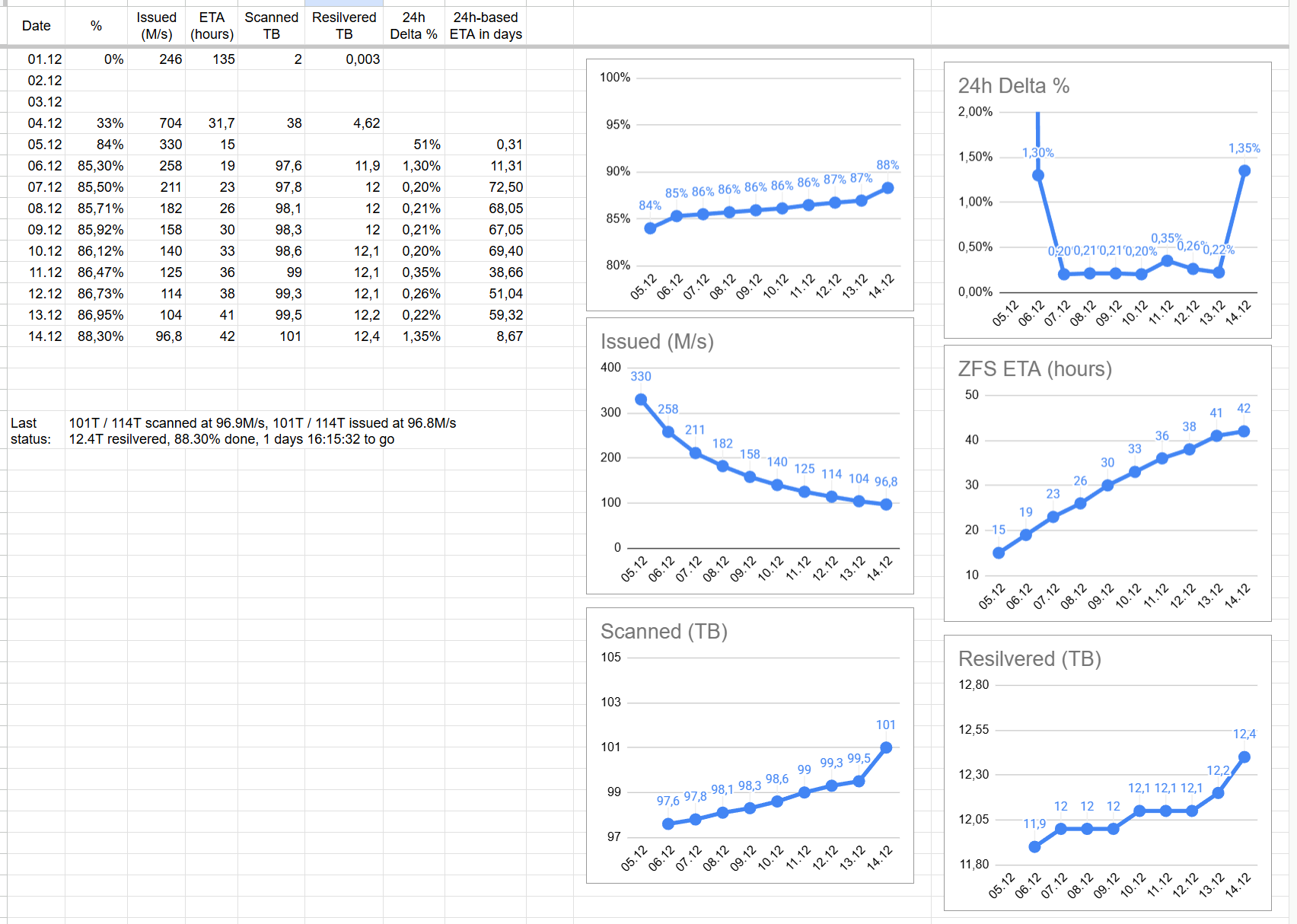Click the 330 data point in Issued chart
Viewport: 1297px width, 924px height.
click(x=641, y=400)
